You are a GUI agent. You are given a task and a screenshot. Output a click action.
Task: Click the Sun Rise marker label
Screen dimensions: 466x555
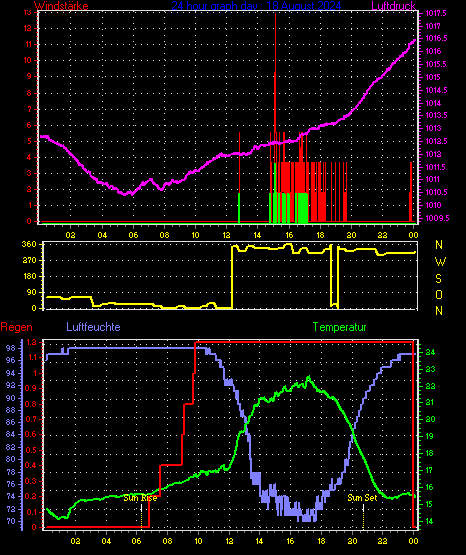tap(140, 498)
